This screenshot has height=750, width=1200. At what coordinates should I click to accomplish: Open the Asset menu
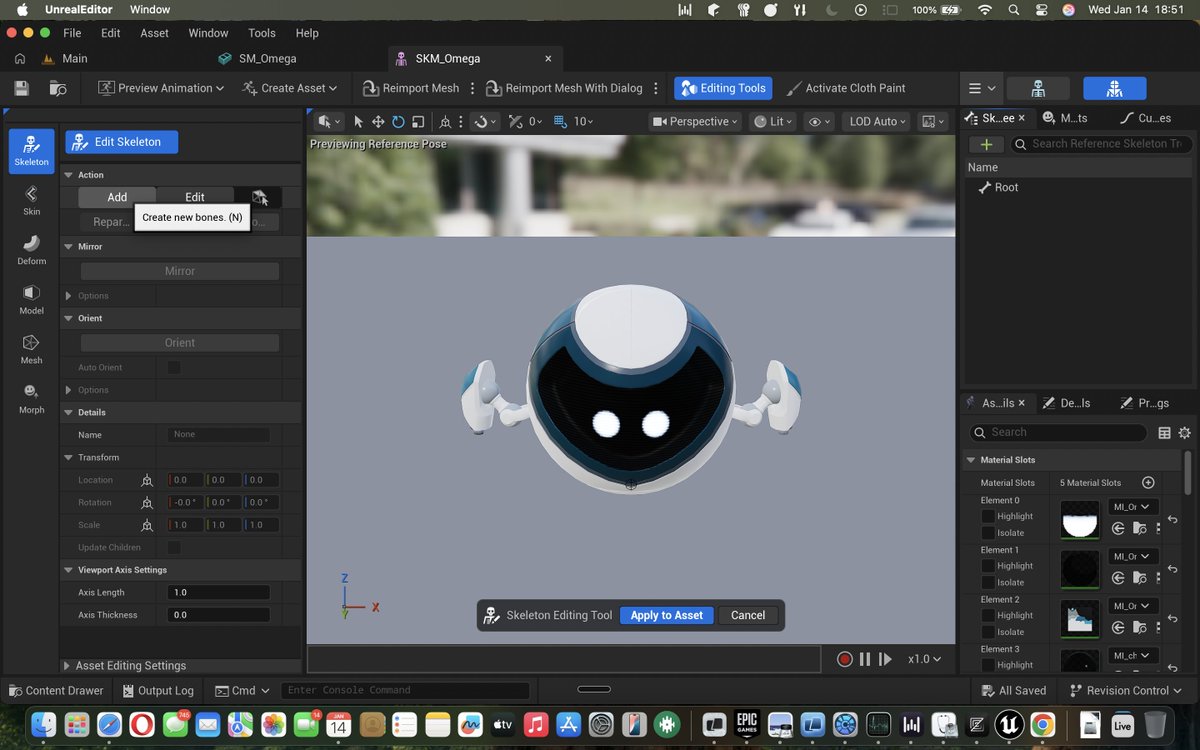point(154,33)
